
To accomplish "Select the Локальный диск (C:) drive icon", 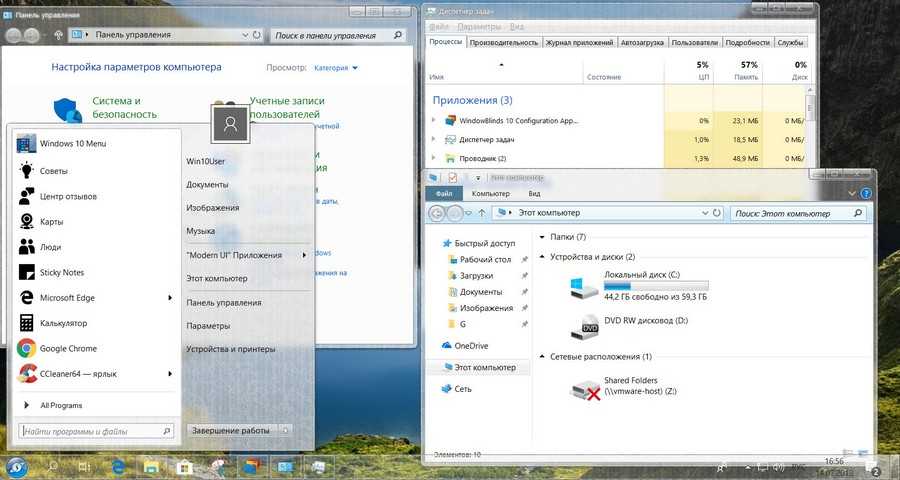I will tap(582, 288).
